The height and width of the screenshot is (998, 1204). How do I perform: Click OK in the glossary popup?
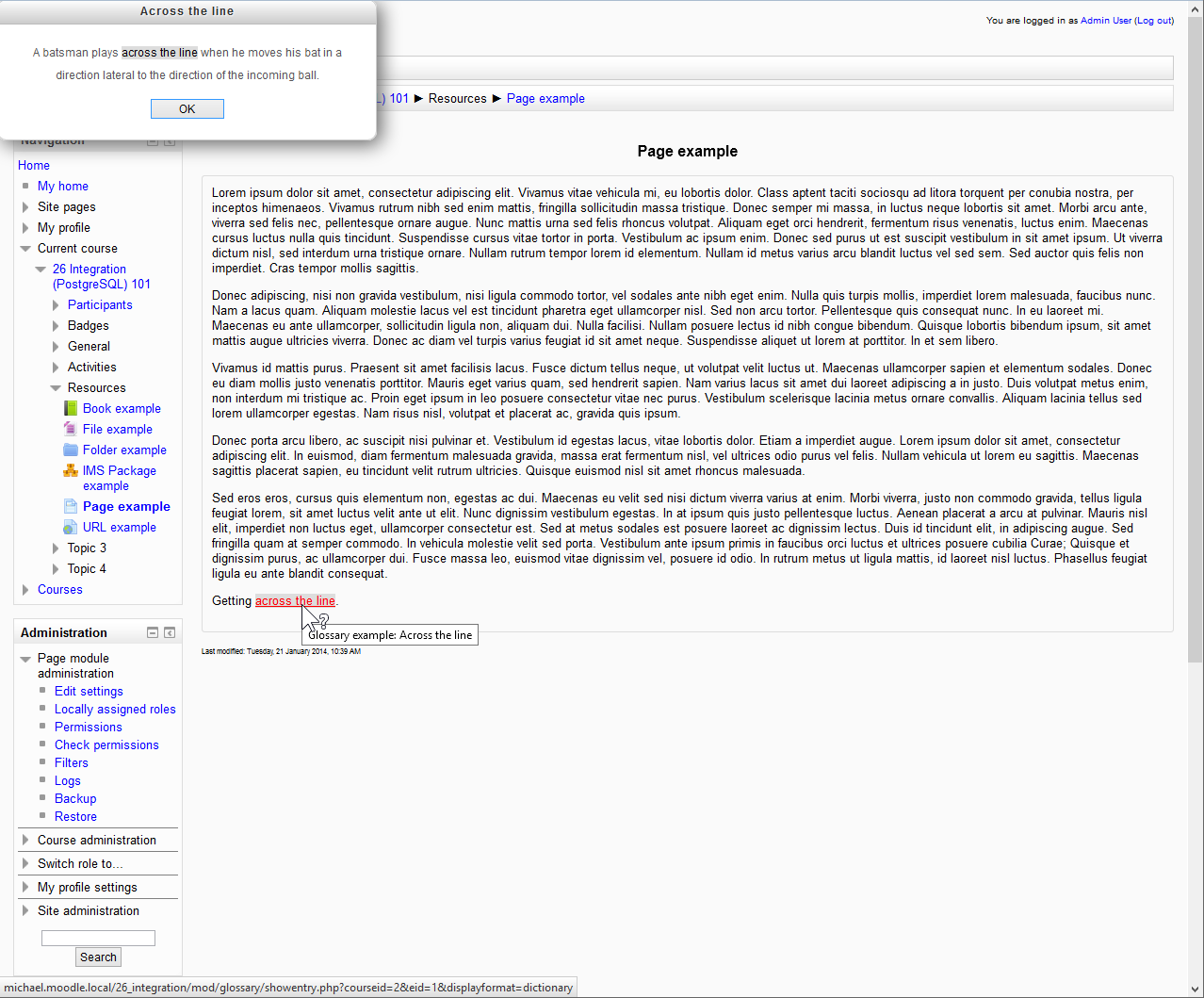[x=187, y=109]
